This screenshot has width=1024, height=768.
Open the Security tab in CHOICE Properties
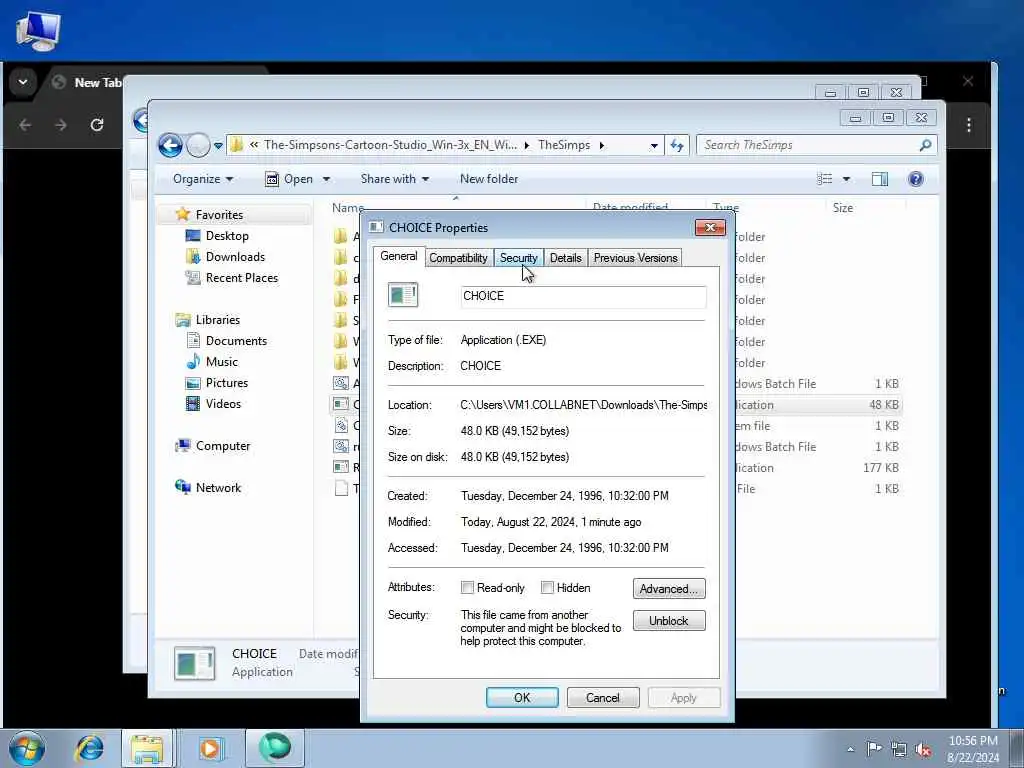point(519,258)
